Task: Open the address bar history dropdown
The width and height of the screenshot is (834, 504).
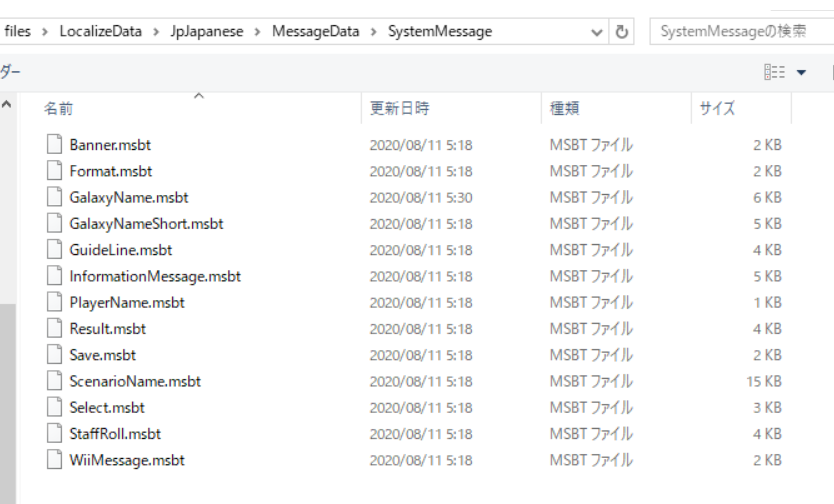Action: tap(597, 32)
